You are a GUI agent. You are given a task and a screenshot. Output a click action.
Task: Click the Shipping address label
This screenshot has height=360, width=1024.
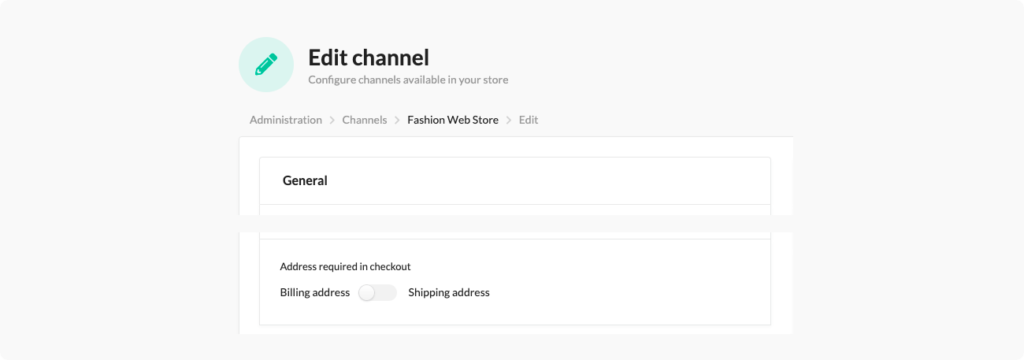449,293
